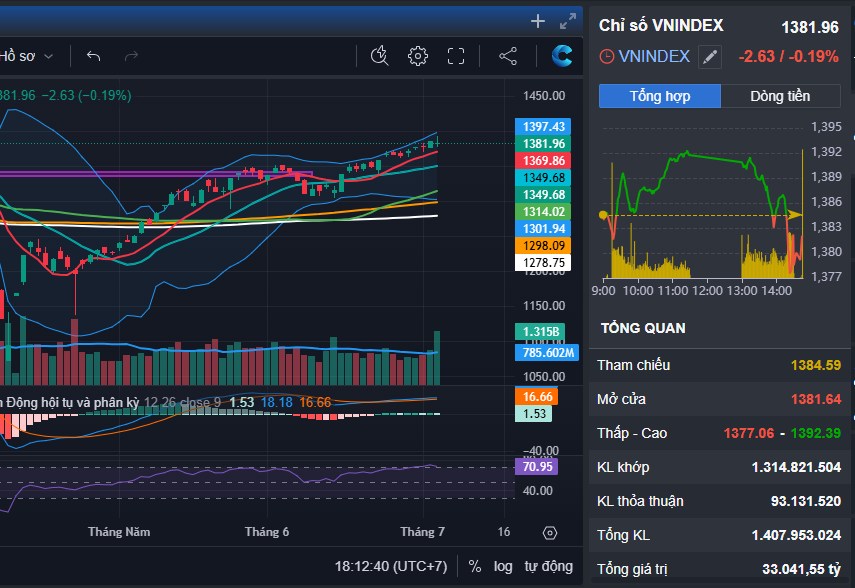Share chart via share icon
The image size is (855, 588).
(508, 56)
